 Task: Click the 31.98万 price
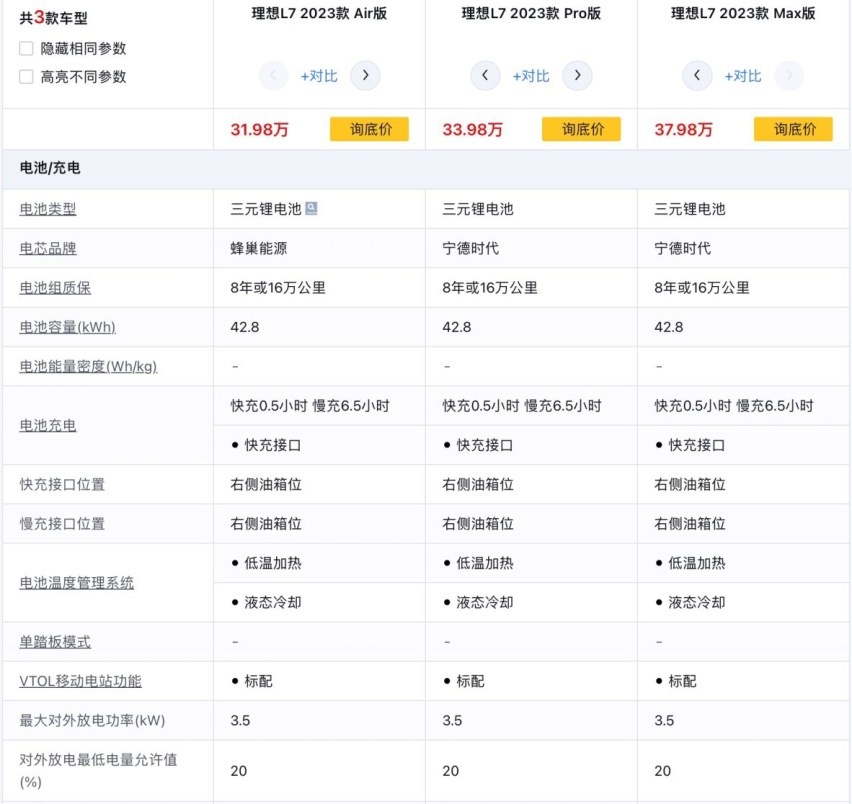coord(259,130)
